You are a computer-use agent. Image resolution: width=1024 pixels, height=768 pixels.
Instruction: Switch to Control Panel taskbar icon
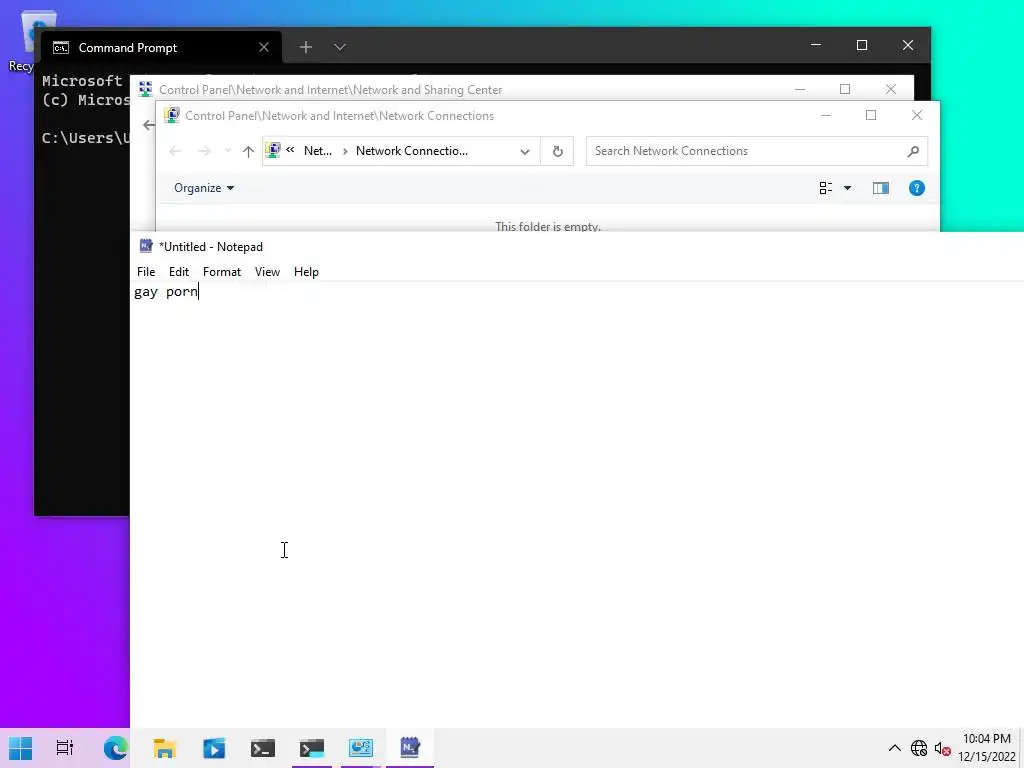point(360,748)
